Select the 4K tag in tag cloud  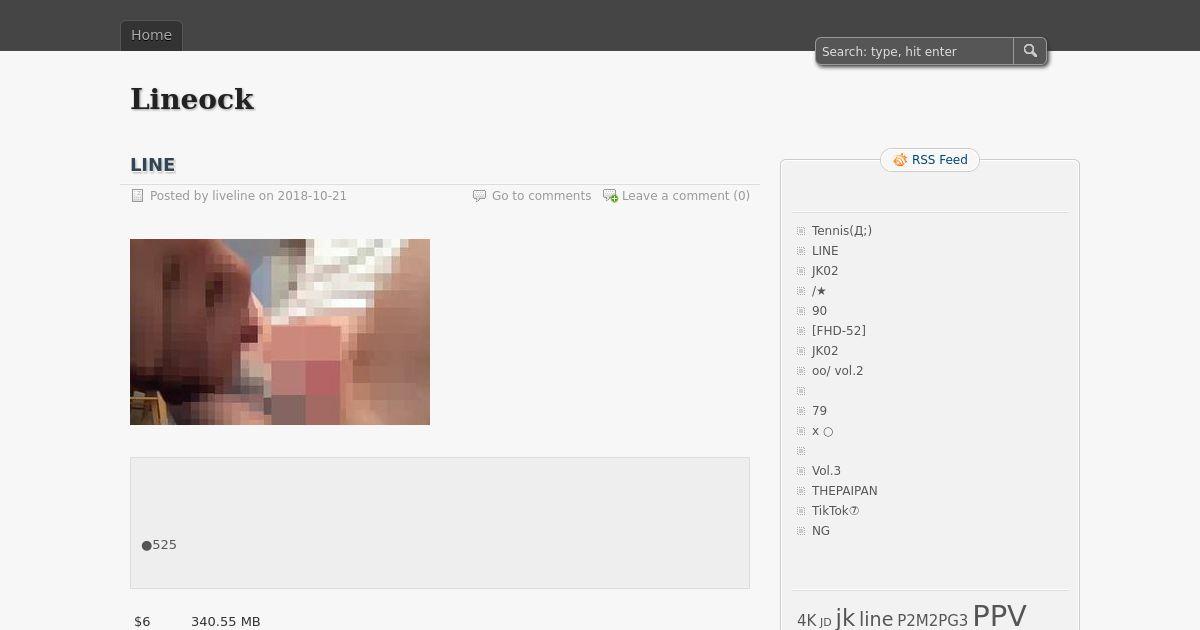coord(807,621)
